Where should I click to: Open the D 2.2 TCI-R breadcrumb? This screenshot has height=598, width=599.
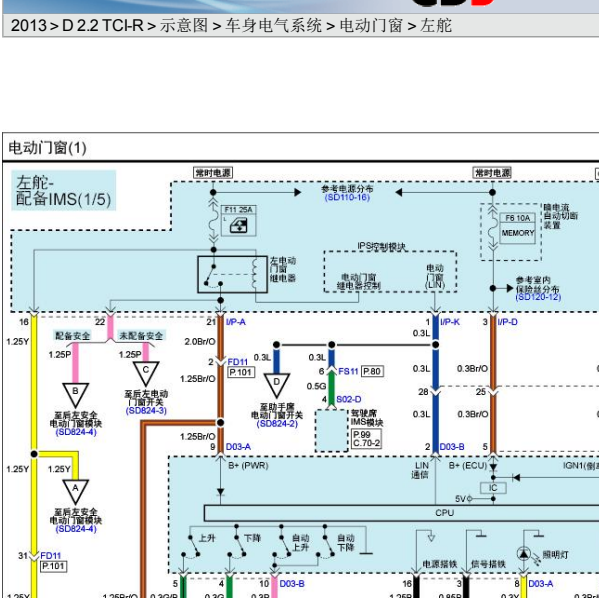point(102,26)
